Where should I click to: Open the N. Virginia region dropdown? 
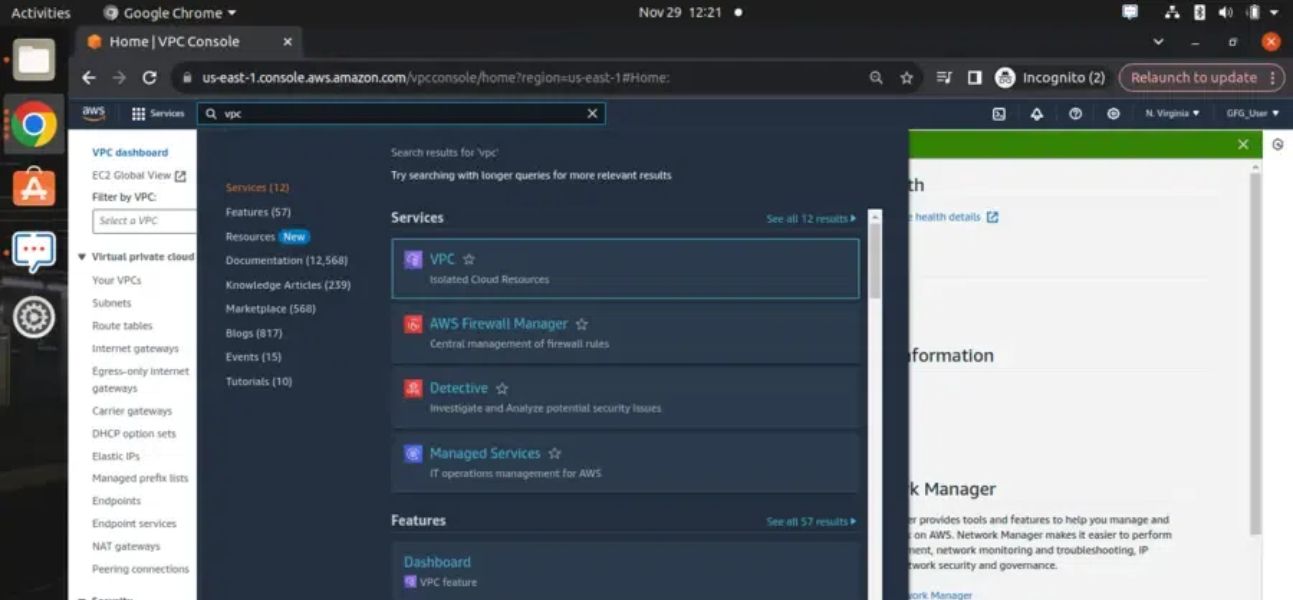tap(1172, 114)
